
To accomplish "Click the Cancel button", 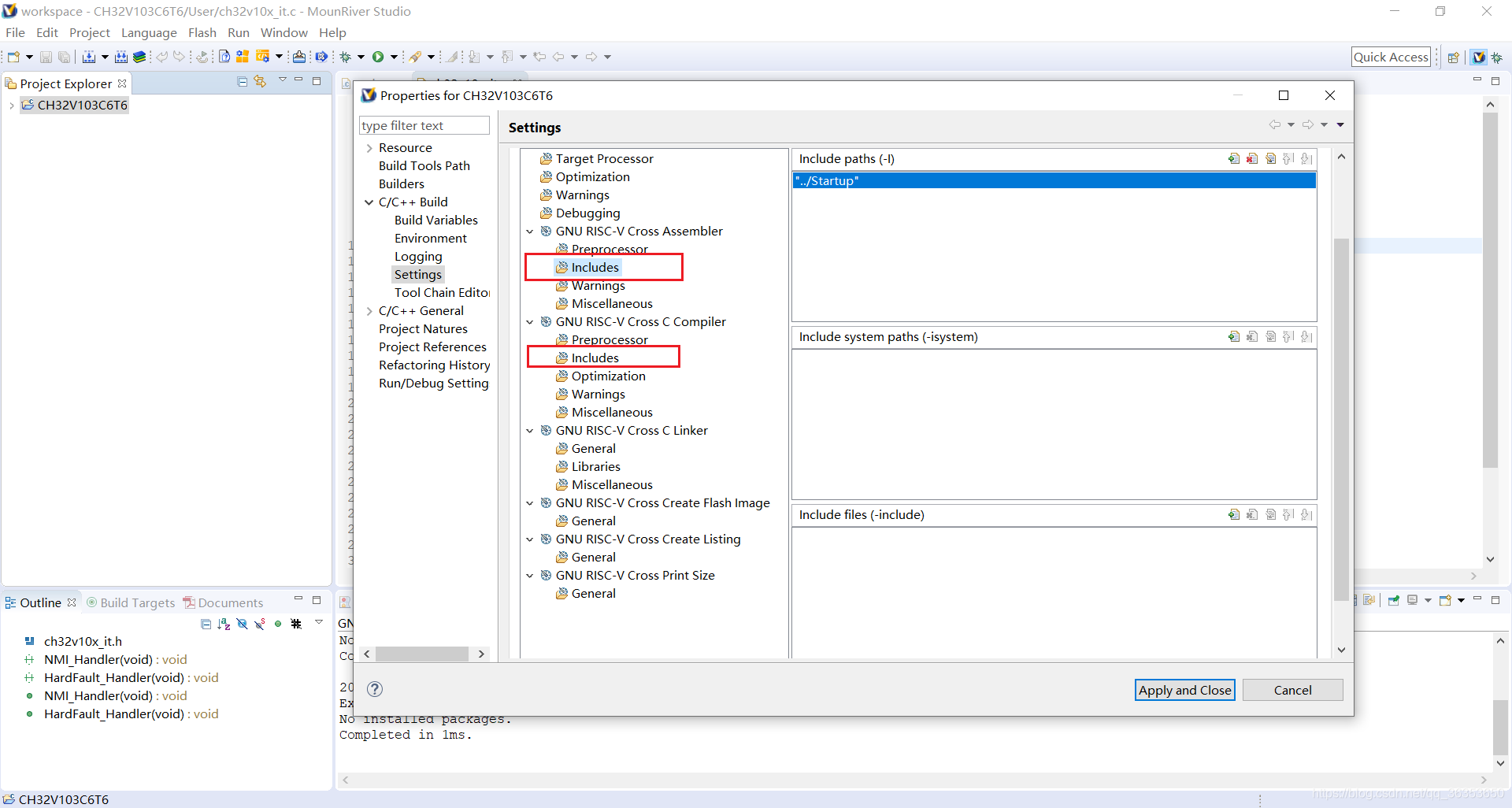I will (1292, 690).
